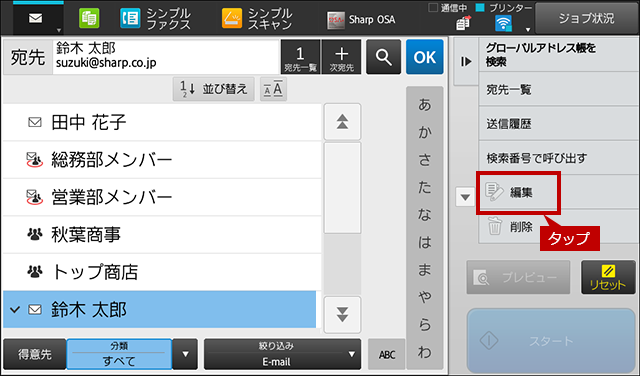The height and width of the screenshot is (376, 640).
Task: Open the green copy mode icon
Action: point(89,19)
